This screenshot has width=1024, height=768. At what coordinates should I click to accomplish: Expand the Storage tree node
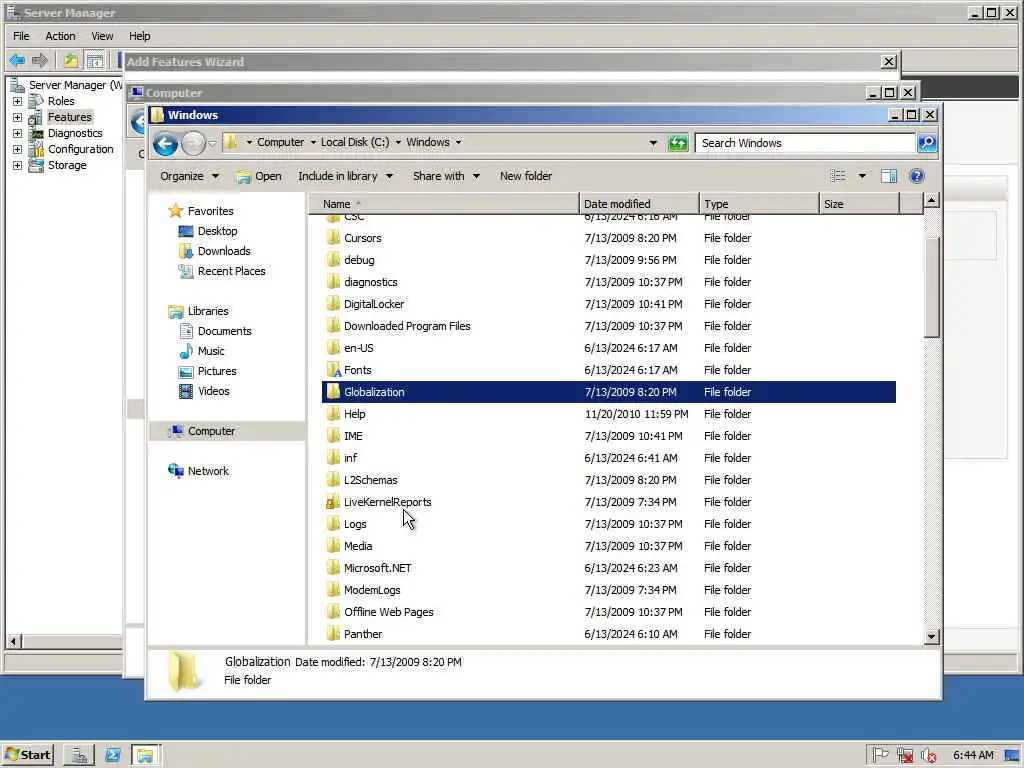[18, 165]
